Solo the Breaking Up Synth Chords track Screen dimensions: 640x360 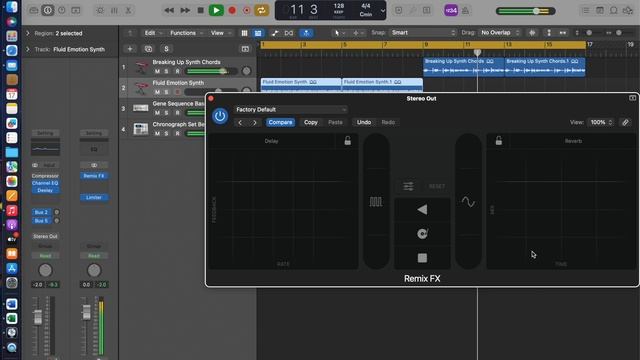[x=167, y=71]
